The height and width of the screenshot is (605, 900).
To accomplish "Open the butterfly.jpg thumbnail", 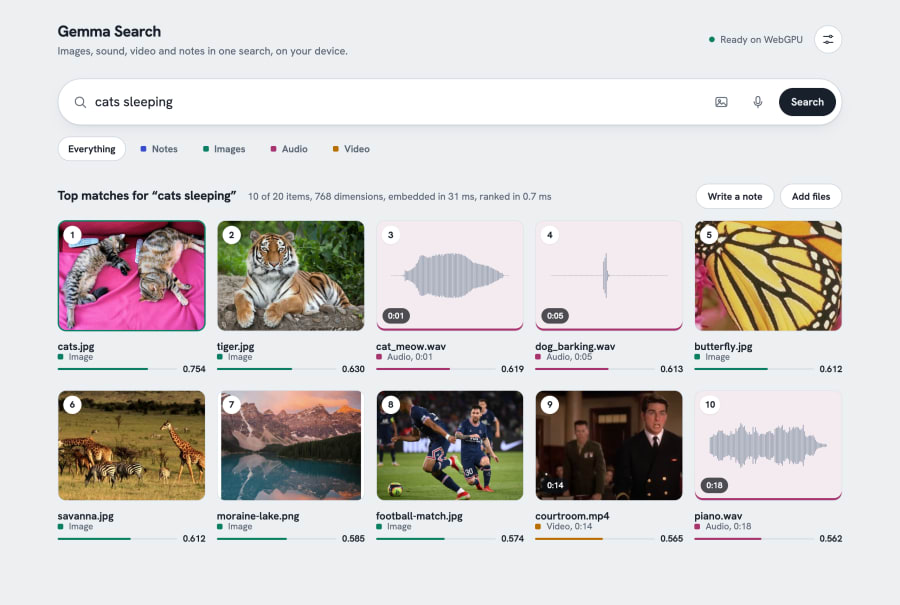I will point(768,276).
